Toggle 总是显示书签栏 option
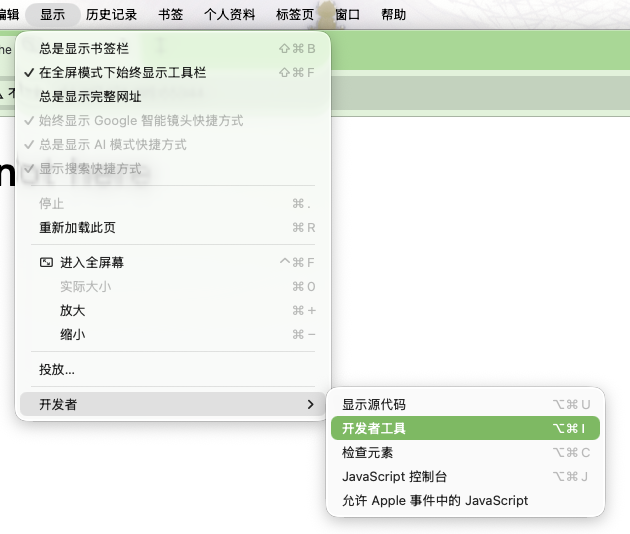 click(x=84, y=48)
